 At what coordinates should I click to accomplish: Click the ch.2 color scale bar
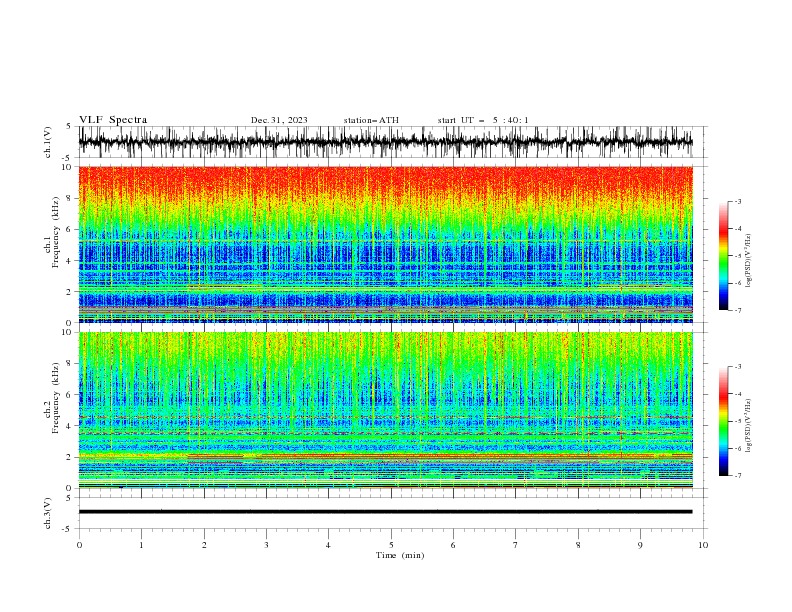[723, 421]
